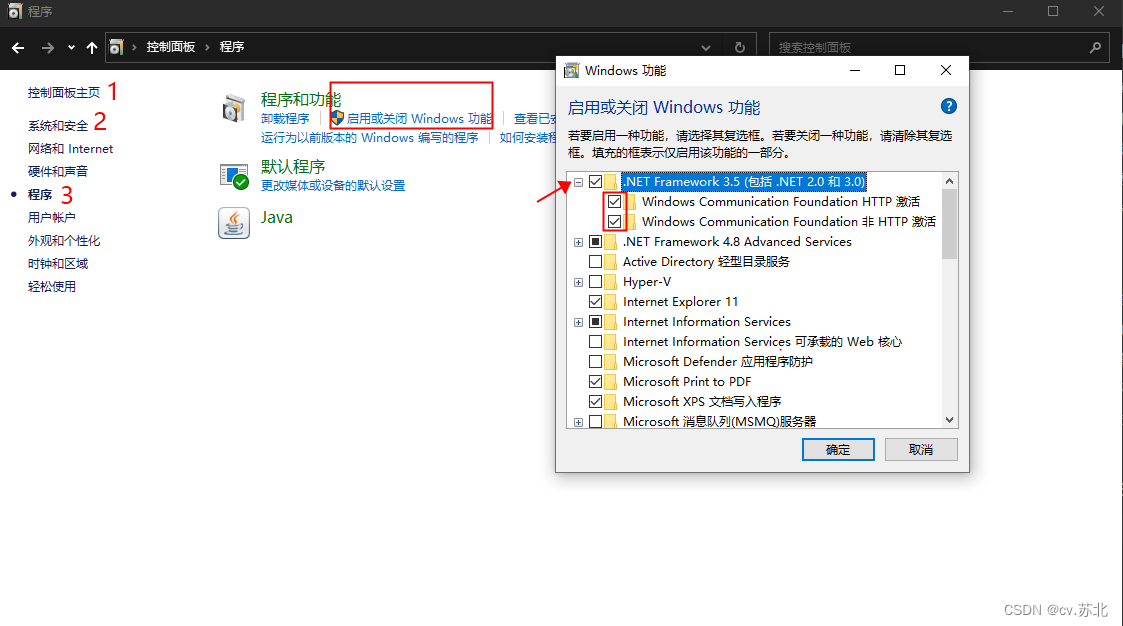Viewport: 1123px width, 626px height.
Task: Click the folder icon beside Internet Explorer 11
Action: [610, 302]
